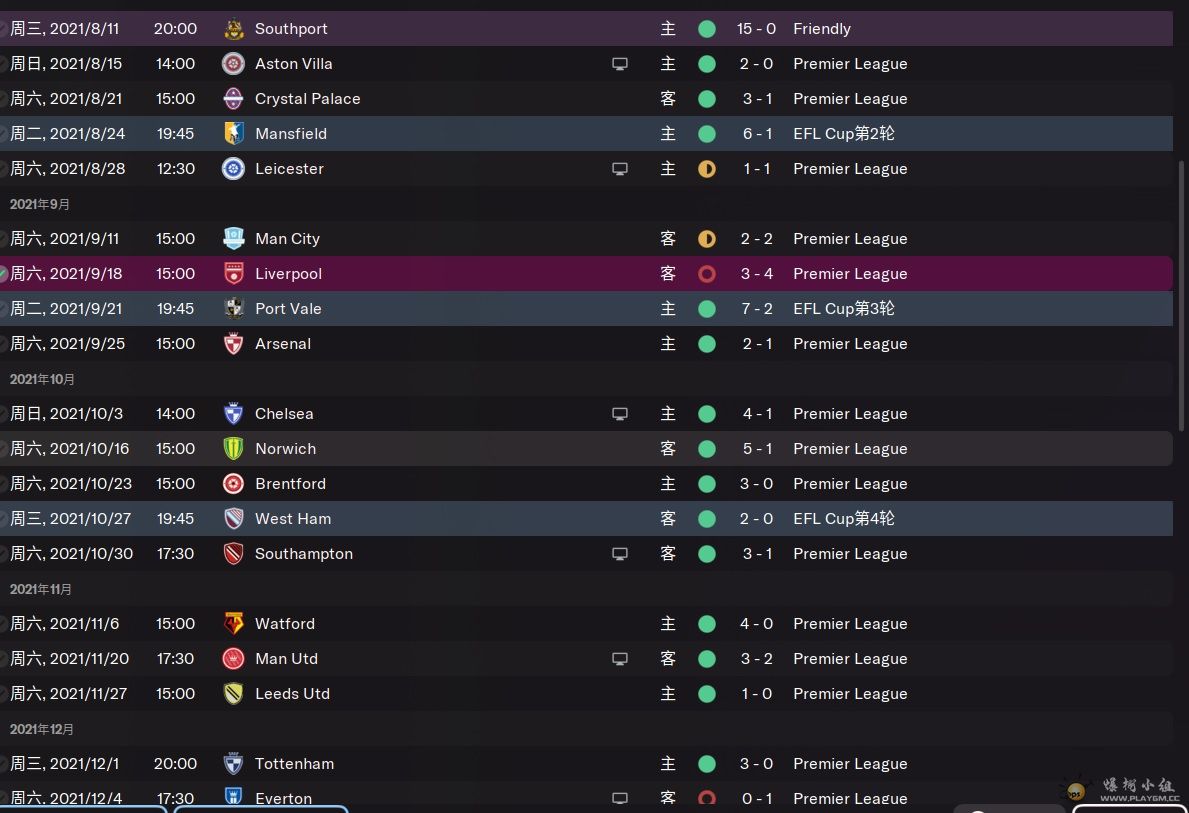
Task: Click the EFL Cup第4轮 competition link
Action: click(844, 519)
